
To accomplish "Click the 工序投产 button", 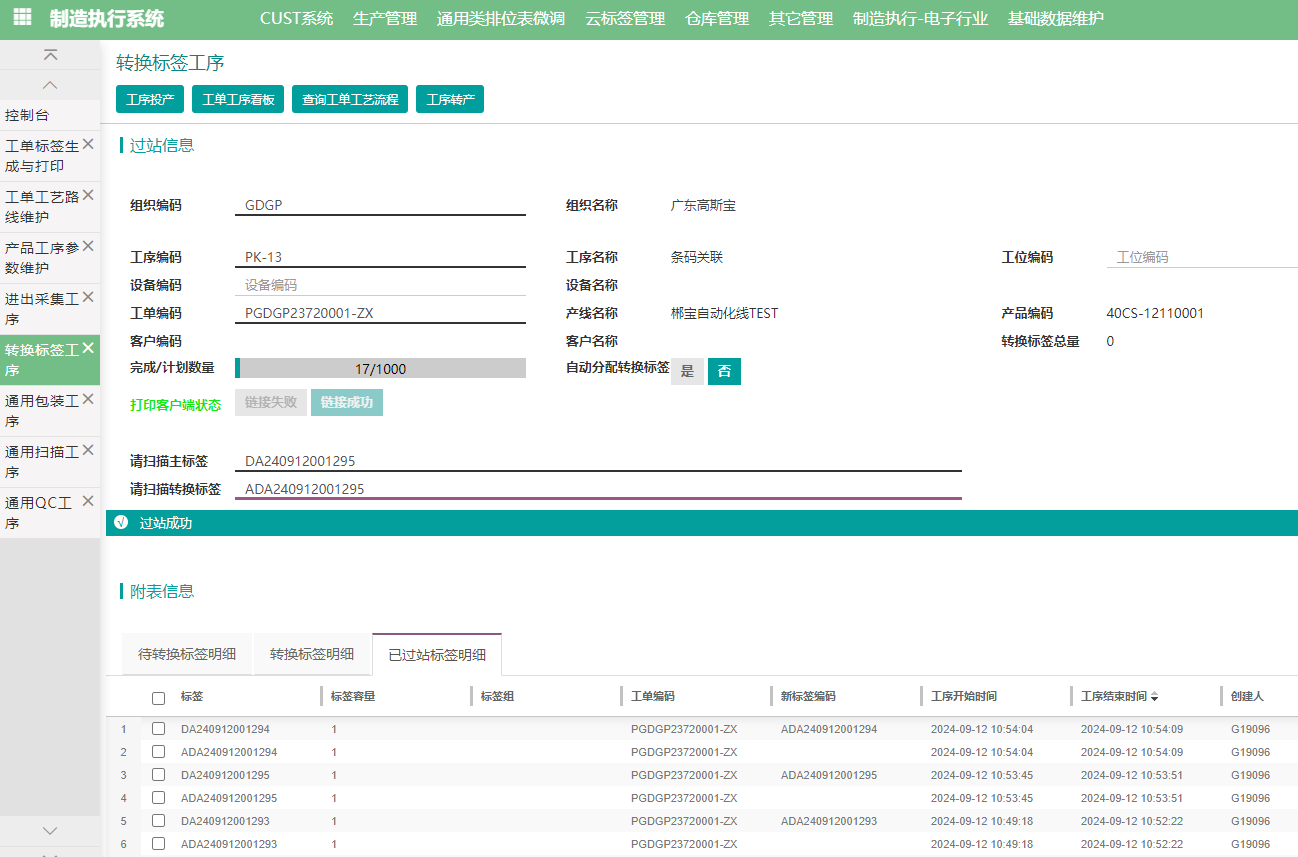I will coord(150,99).
